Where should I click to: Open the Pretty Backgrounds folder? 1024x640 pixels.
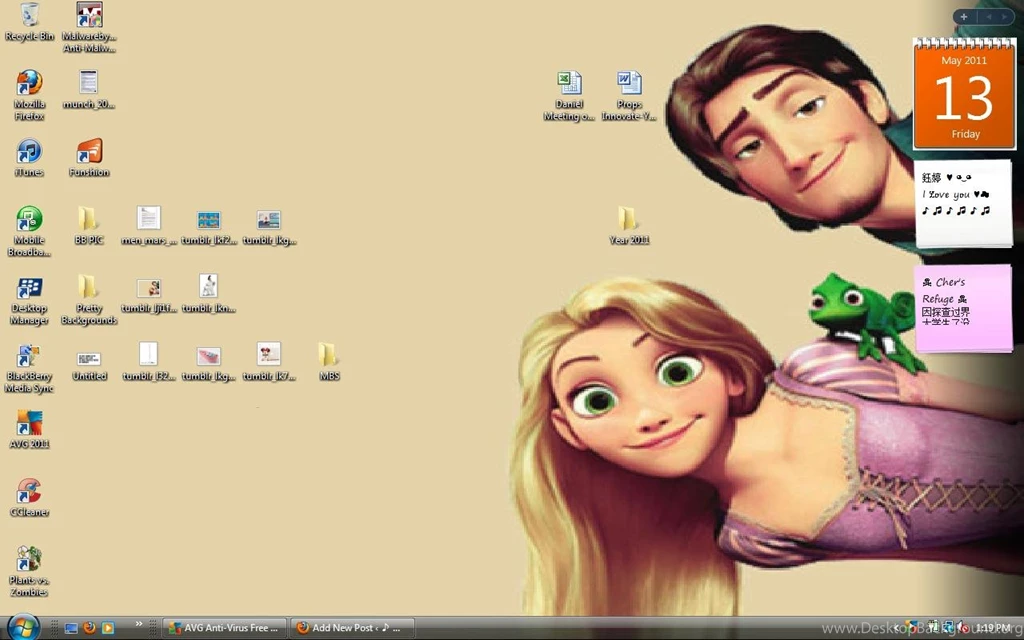pos(89,300)
